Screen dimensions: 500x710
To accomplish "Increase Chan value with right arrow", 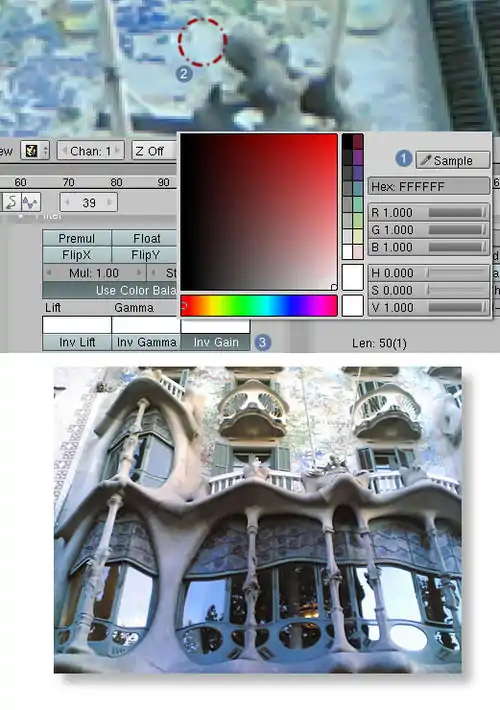I will pos(119,151).
